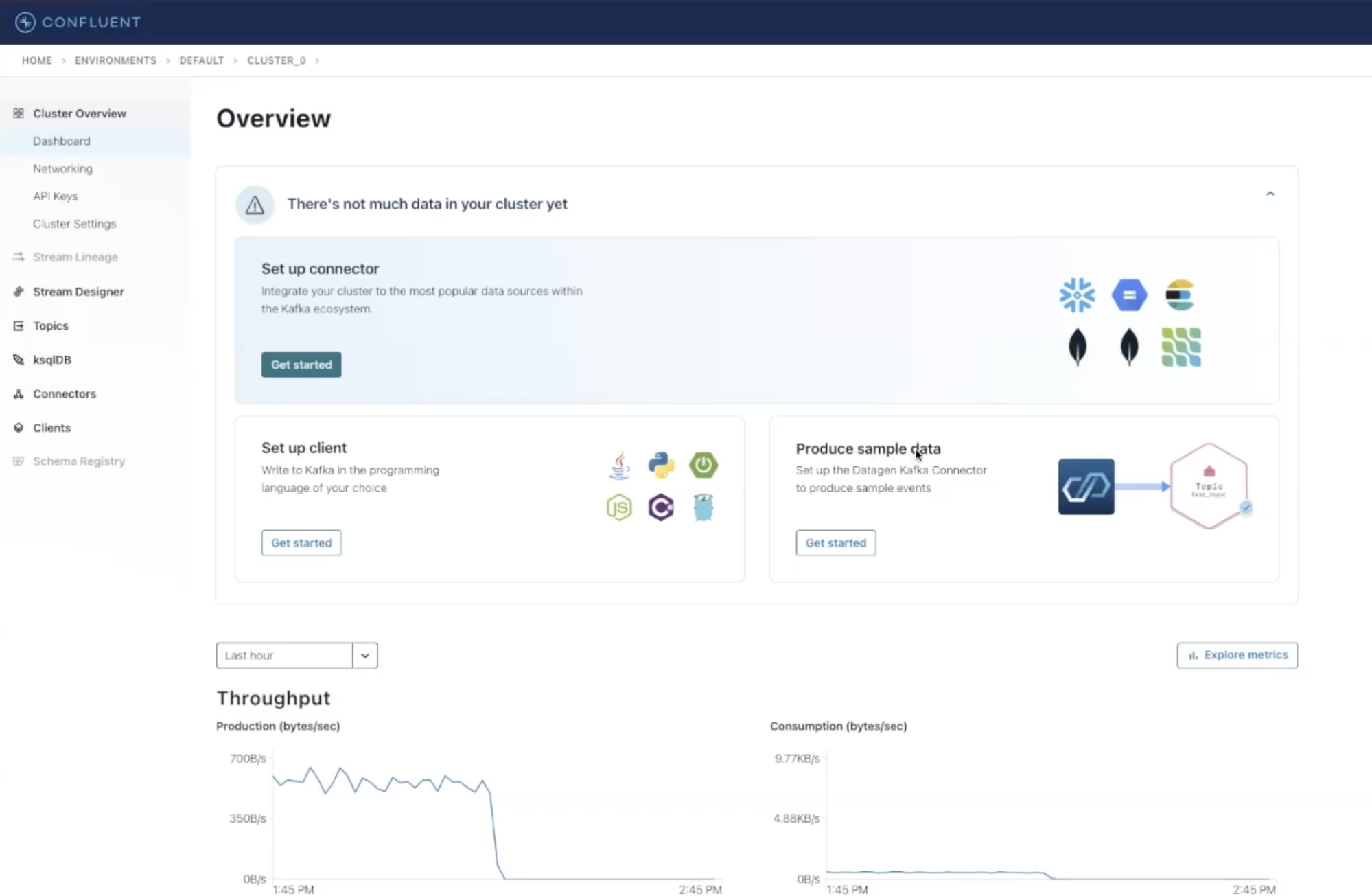The width and height of the screenshot is (1372, 896).
Task: Click the warning triangle icon
Action: [x=255, y=205]
